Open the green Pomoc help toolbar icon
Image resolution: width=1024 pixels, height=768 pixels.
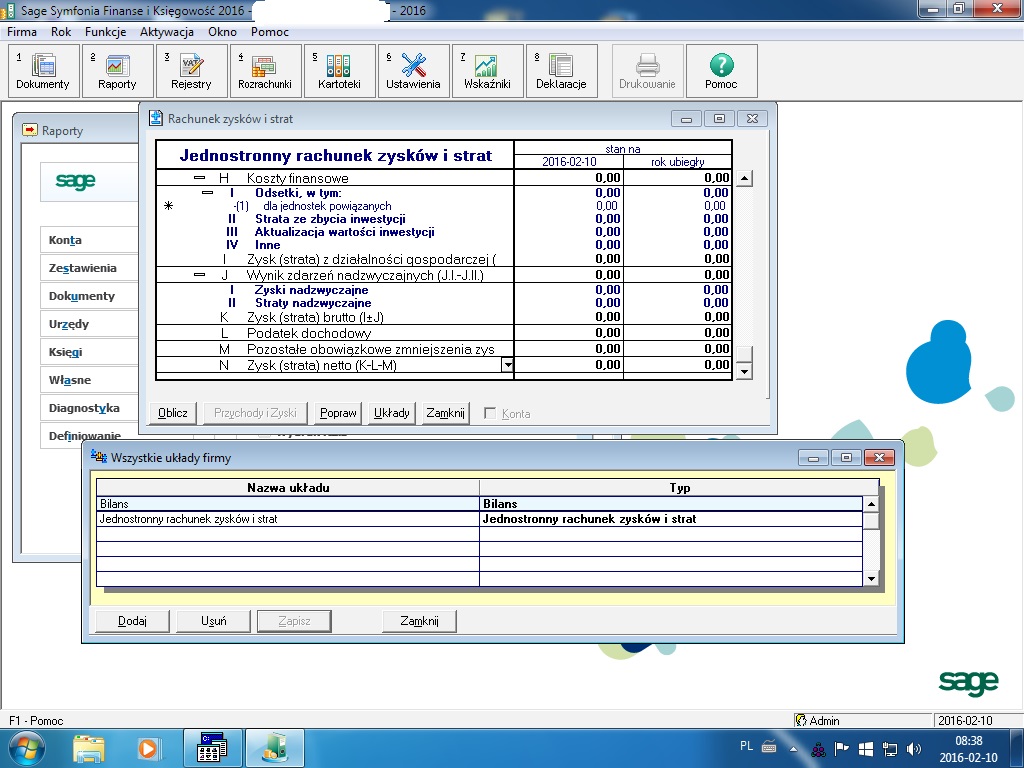(722, 71)
